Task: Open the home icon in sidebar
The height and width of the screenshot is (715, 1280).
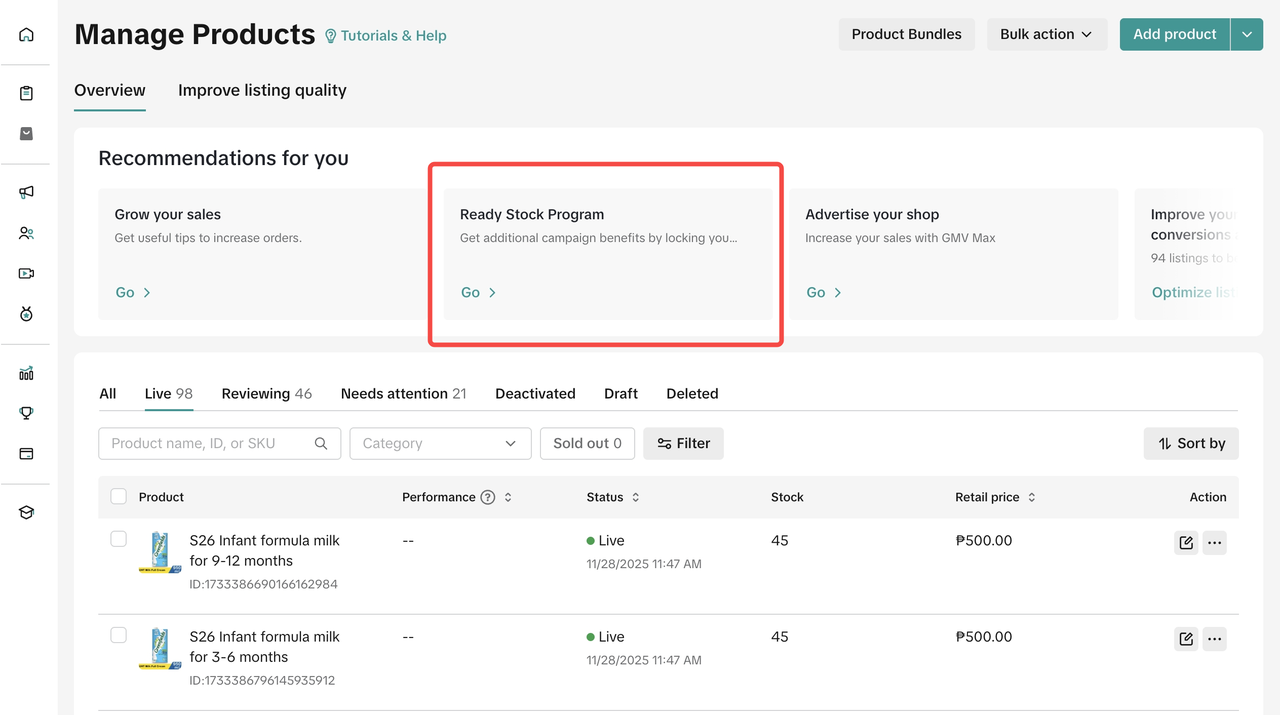Action: [26, 35]
